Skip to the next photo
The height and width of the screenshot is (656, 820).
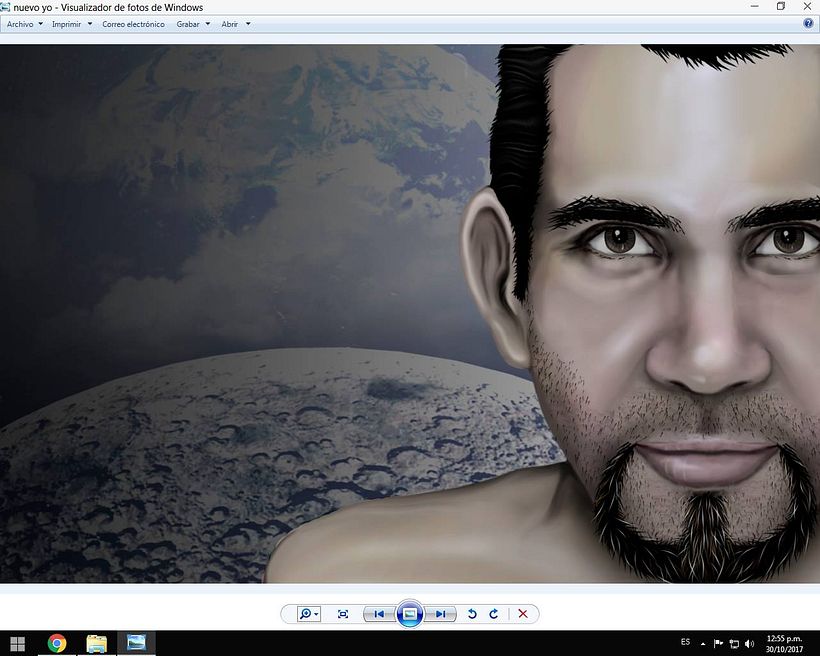(x=440, y=614)
